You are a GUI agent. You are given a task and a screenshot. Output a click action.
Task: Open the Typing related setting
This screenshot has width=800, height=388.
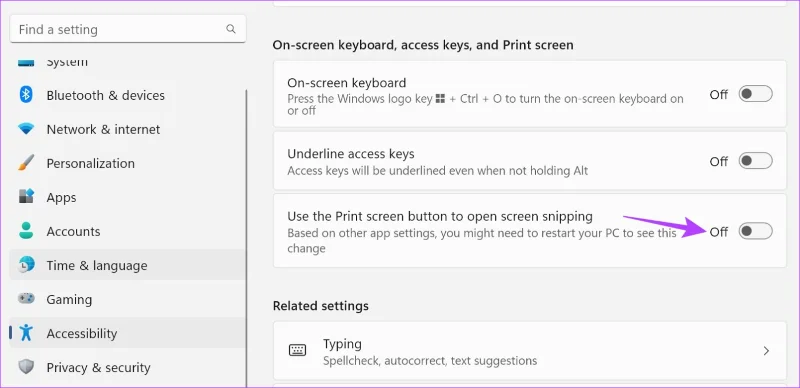tap(530, 351)
